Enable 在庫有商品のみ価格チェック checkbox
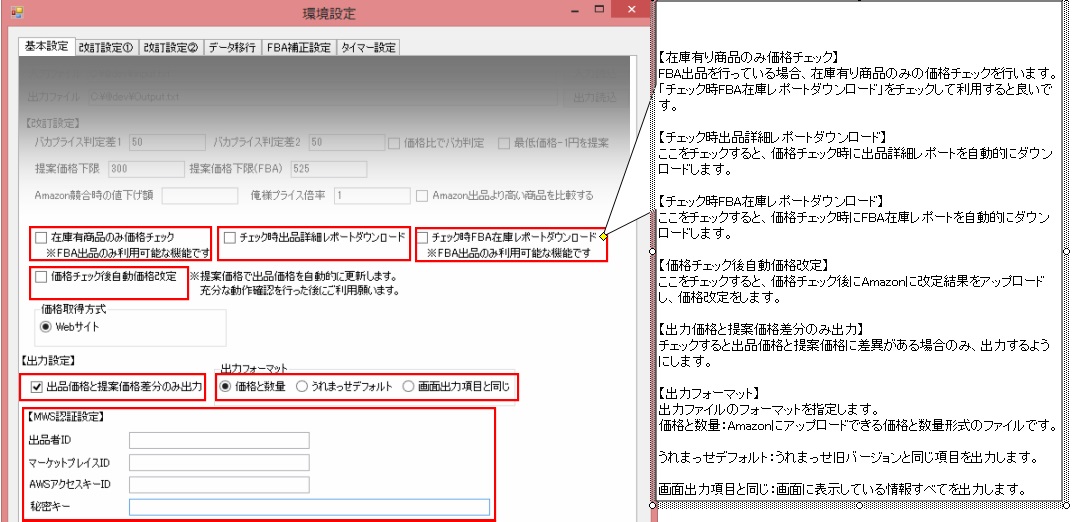The height and width of the screenshot is (522, 1072). tap(41, 238)
